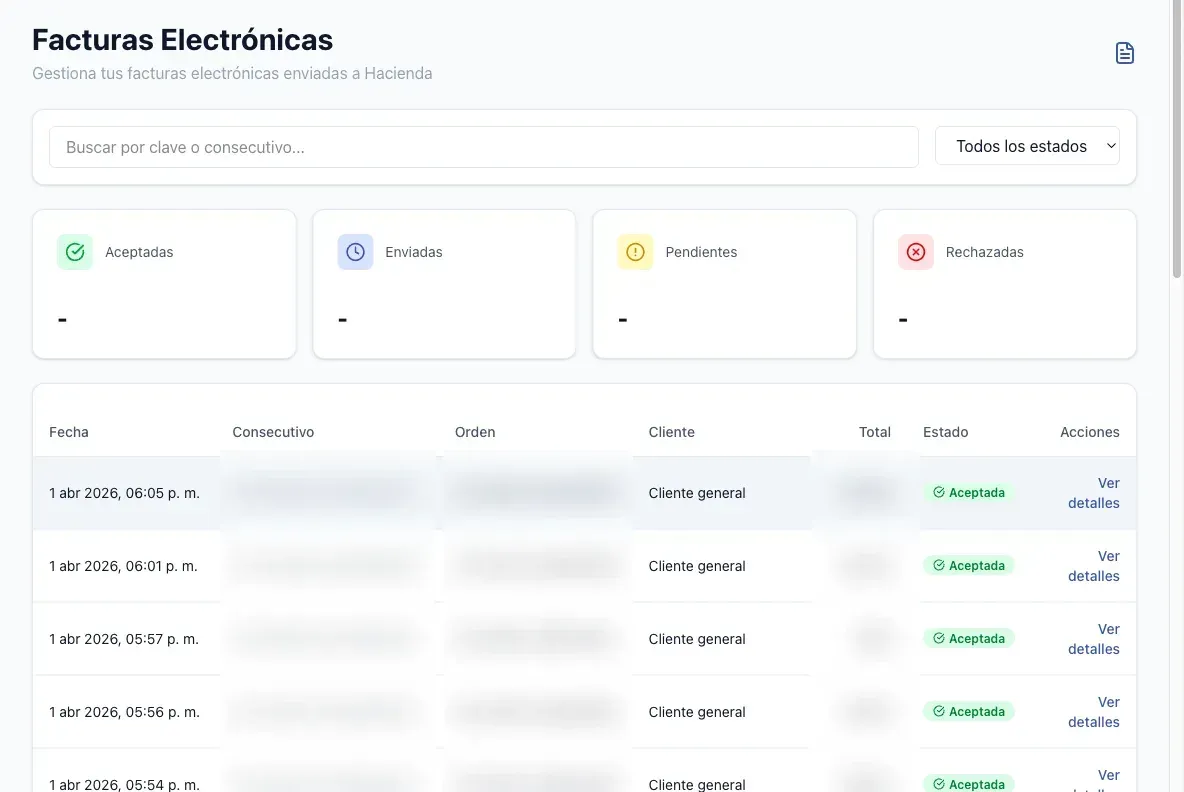
Task: Click Aceptada badge in 05:56 p. m. row
Action: [x=969, y=711]
